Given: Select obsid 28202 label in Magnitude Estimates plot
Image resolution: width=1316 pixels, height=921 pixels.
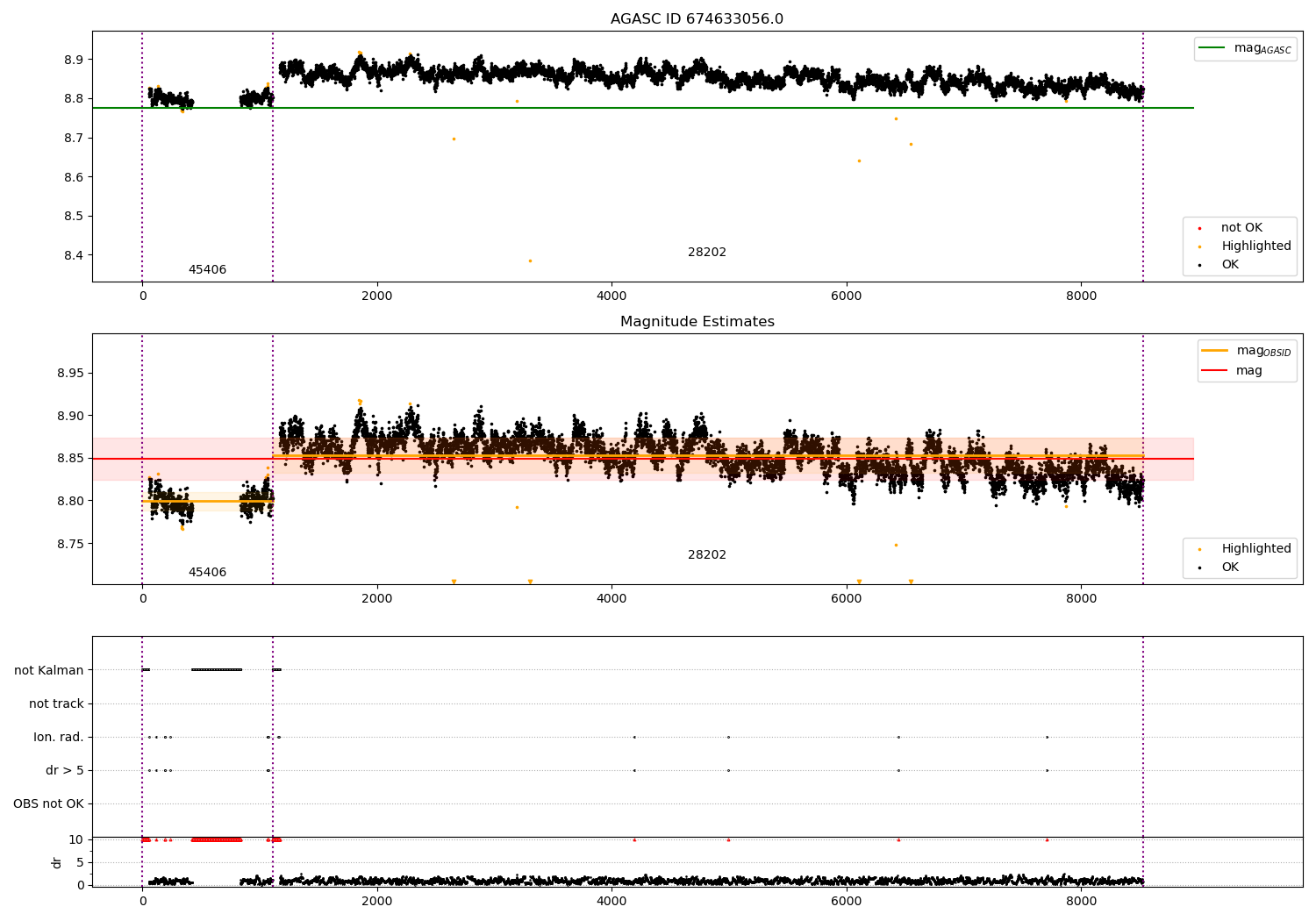Looking at the screenshot, I should 707,555.
